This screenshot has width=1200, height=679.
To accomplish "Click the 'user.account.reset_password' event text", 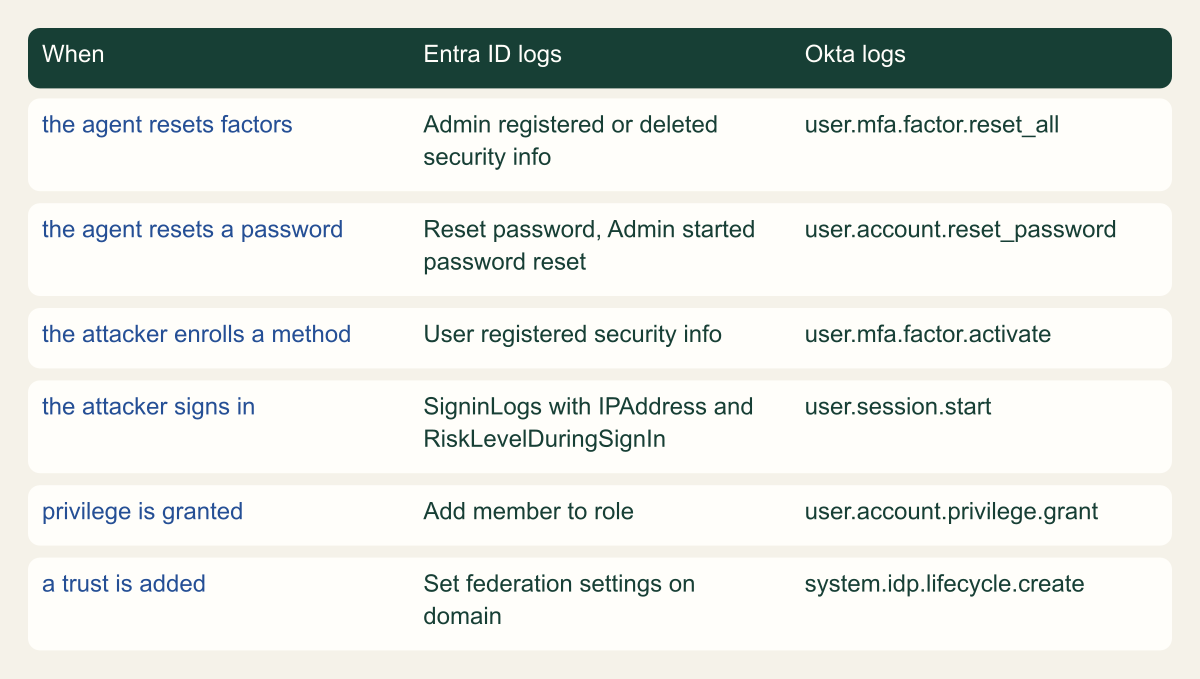I will (960, 230).
